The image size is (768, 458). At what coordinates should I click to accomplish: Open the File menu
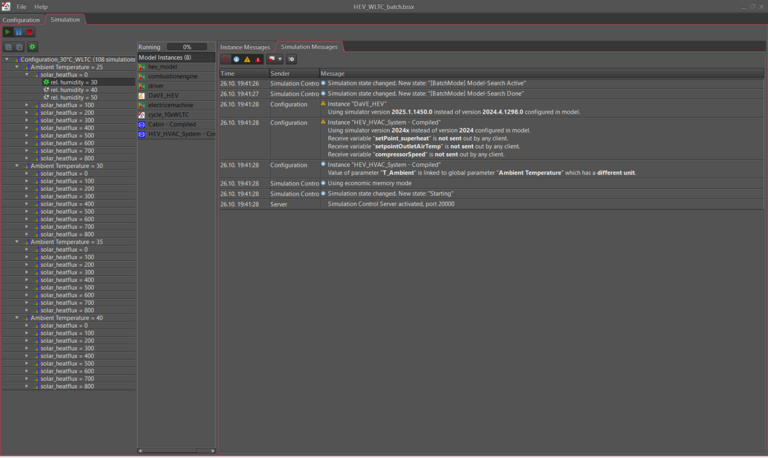pos(21,7)
